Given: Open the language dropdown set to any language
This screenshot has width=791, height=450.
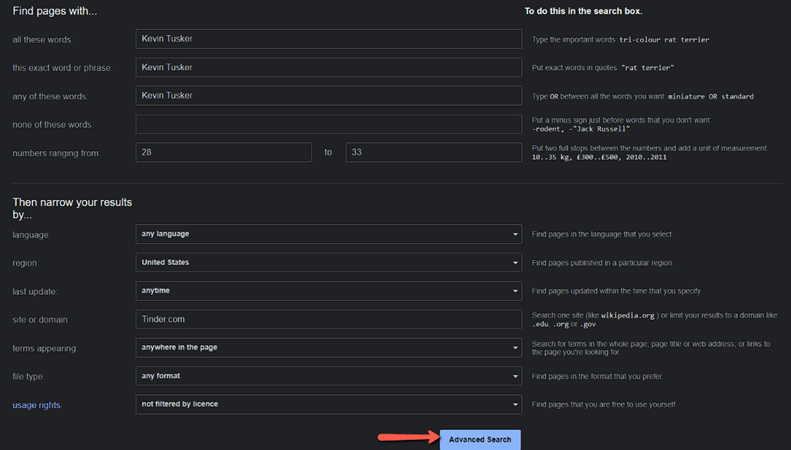Looking at the screenshot, I should 328,234.
